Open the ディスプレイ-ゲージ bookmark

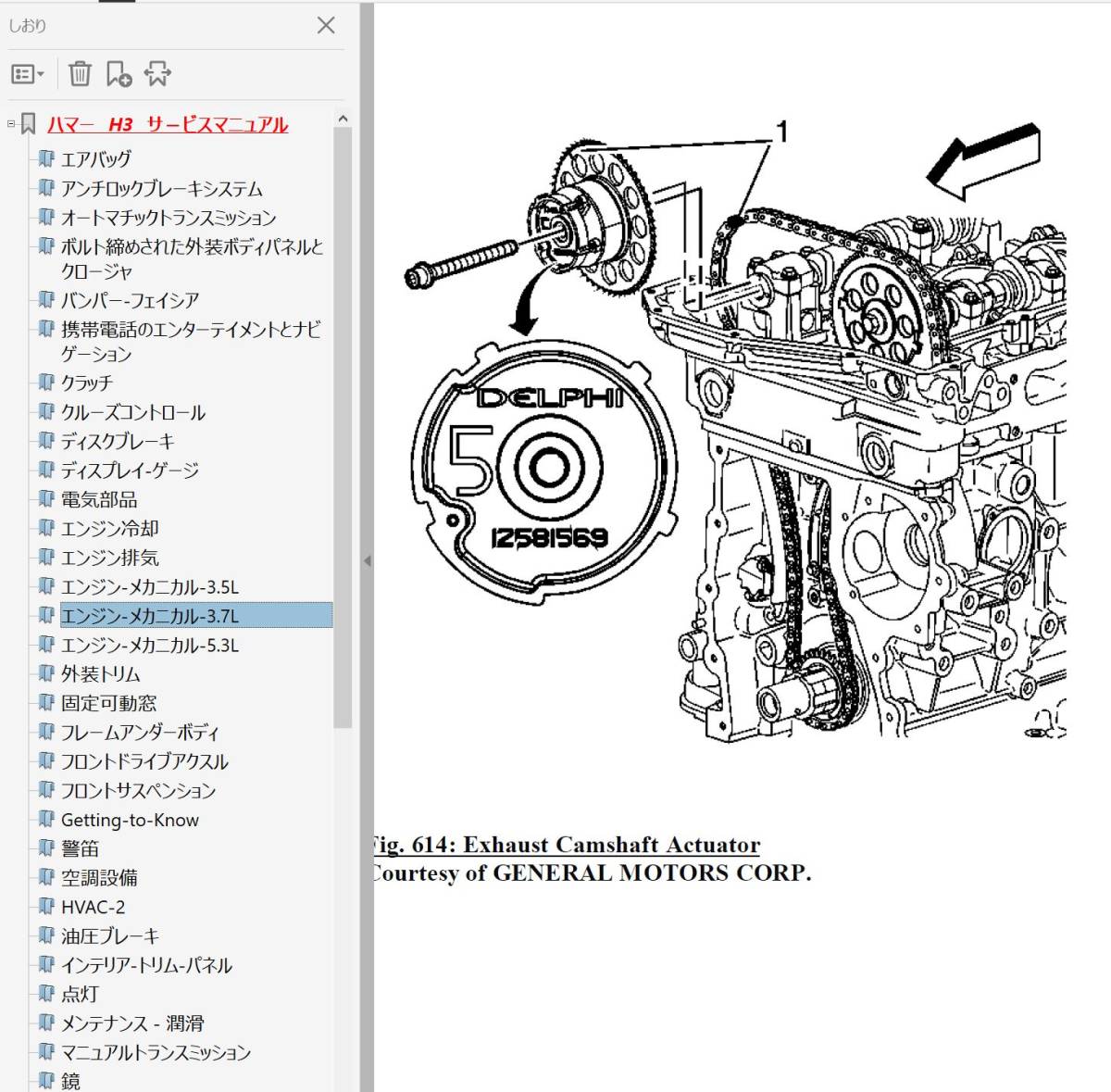point(130,471)
